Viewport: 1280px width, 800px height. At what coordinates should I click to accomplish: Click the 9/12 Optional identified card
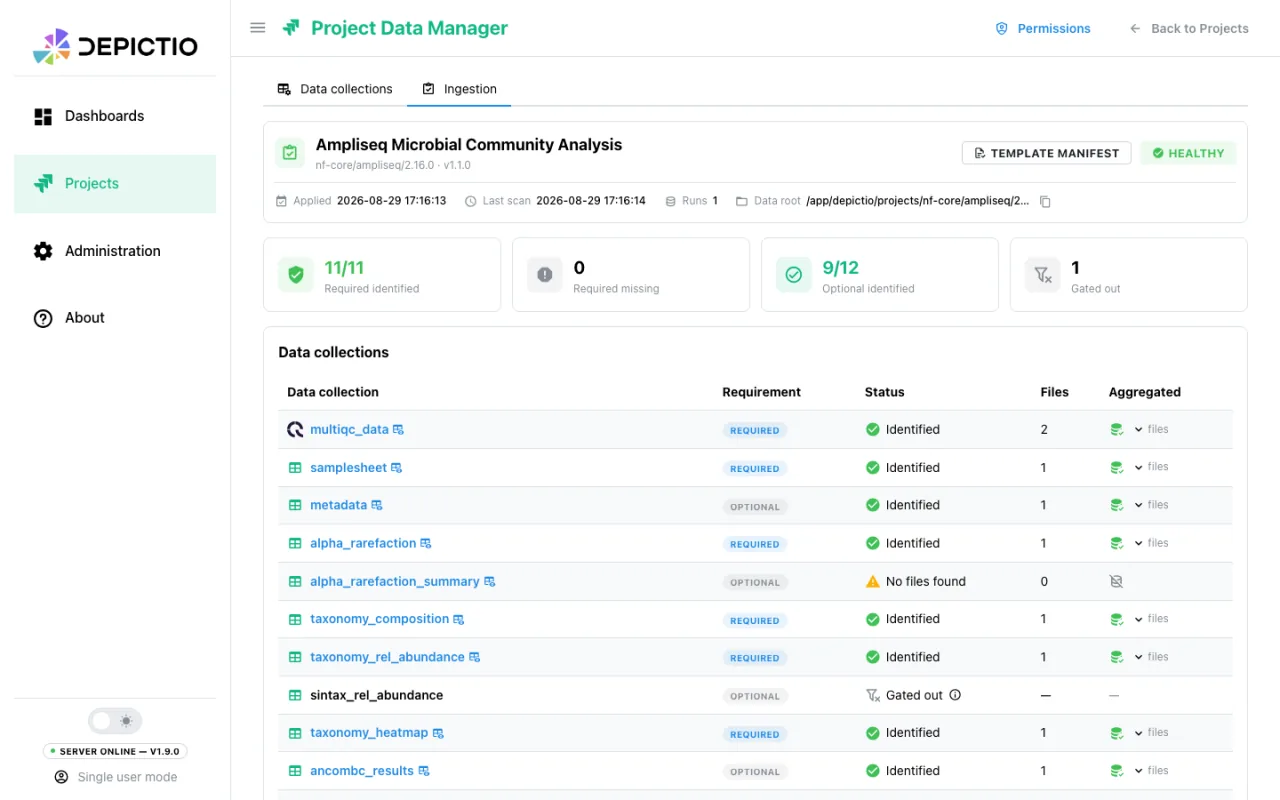pos(880,275)
